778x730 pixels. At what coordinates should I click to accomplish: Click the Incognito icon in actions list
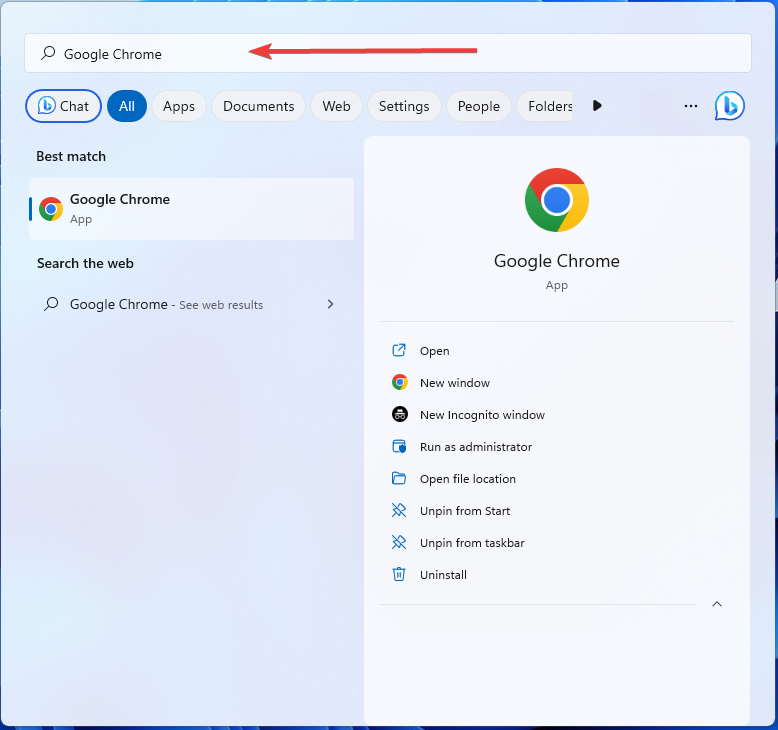pos(399,414)
